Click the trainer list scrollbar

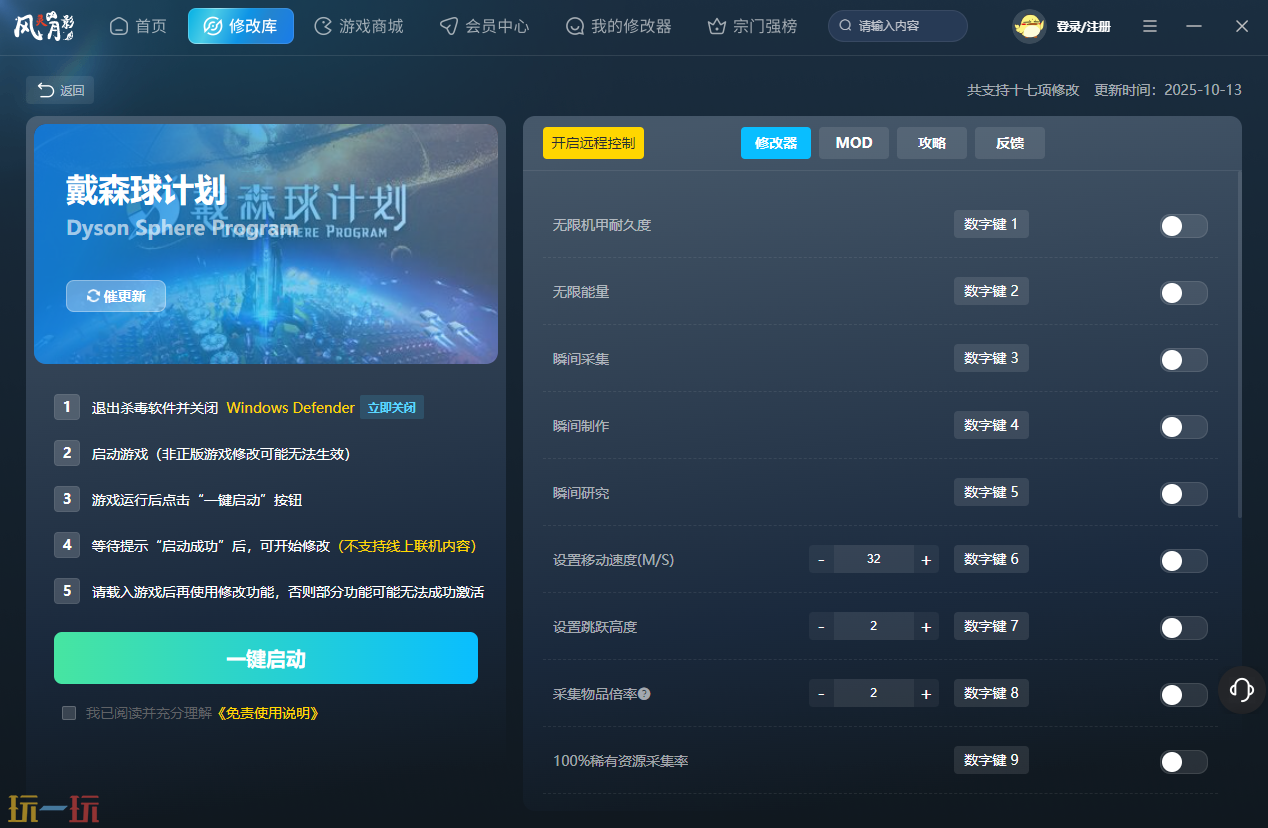1240,344
